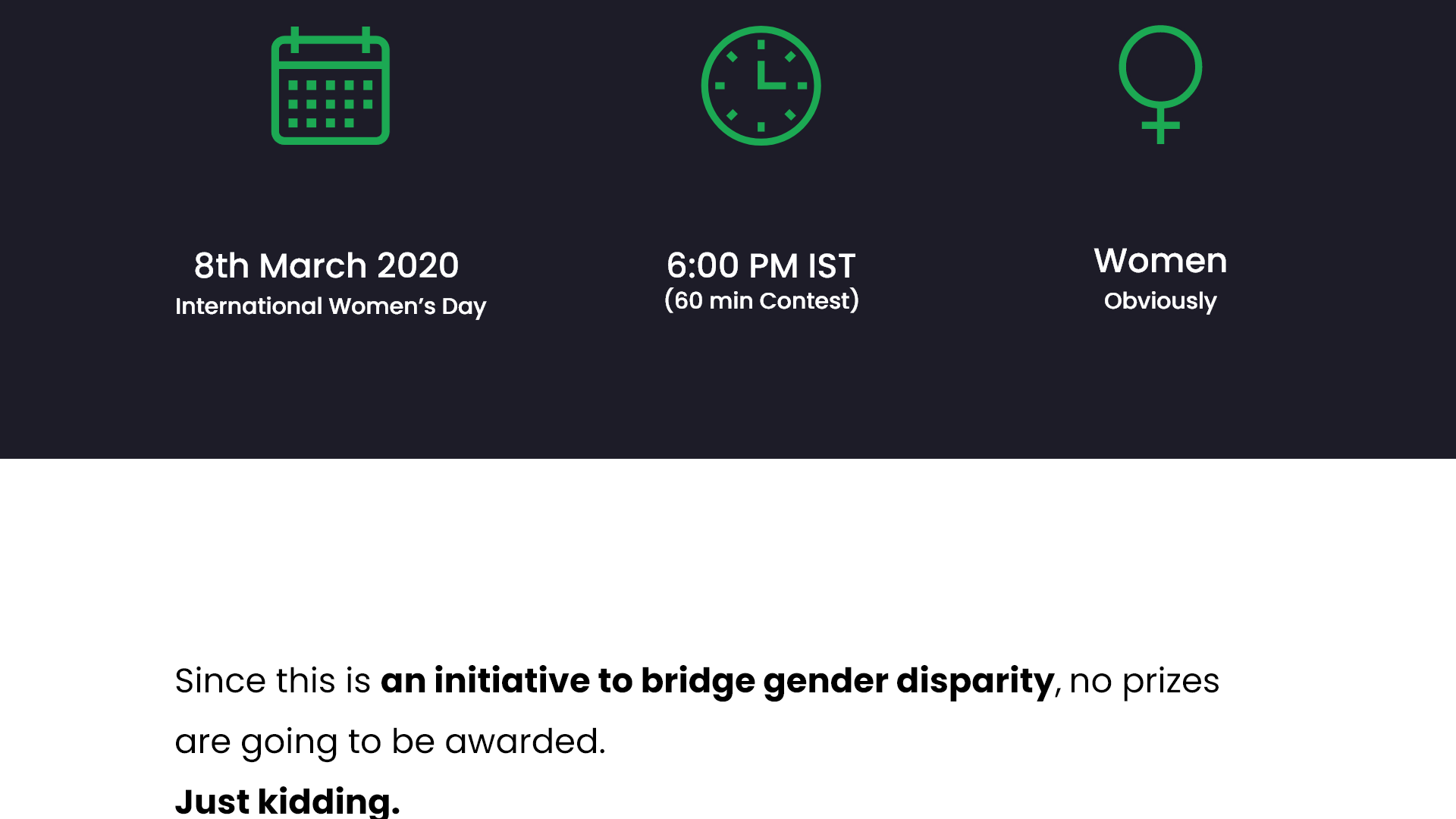Click the 'Women' heading
The image size is (1456, 819).
[1160, 261]
